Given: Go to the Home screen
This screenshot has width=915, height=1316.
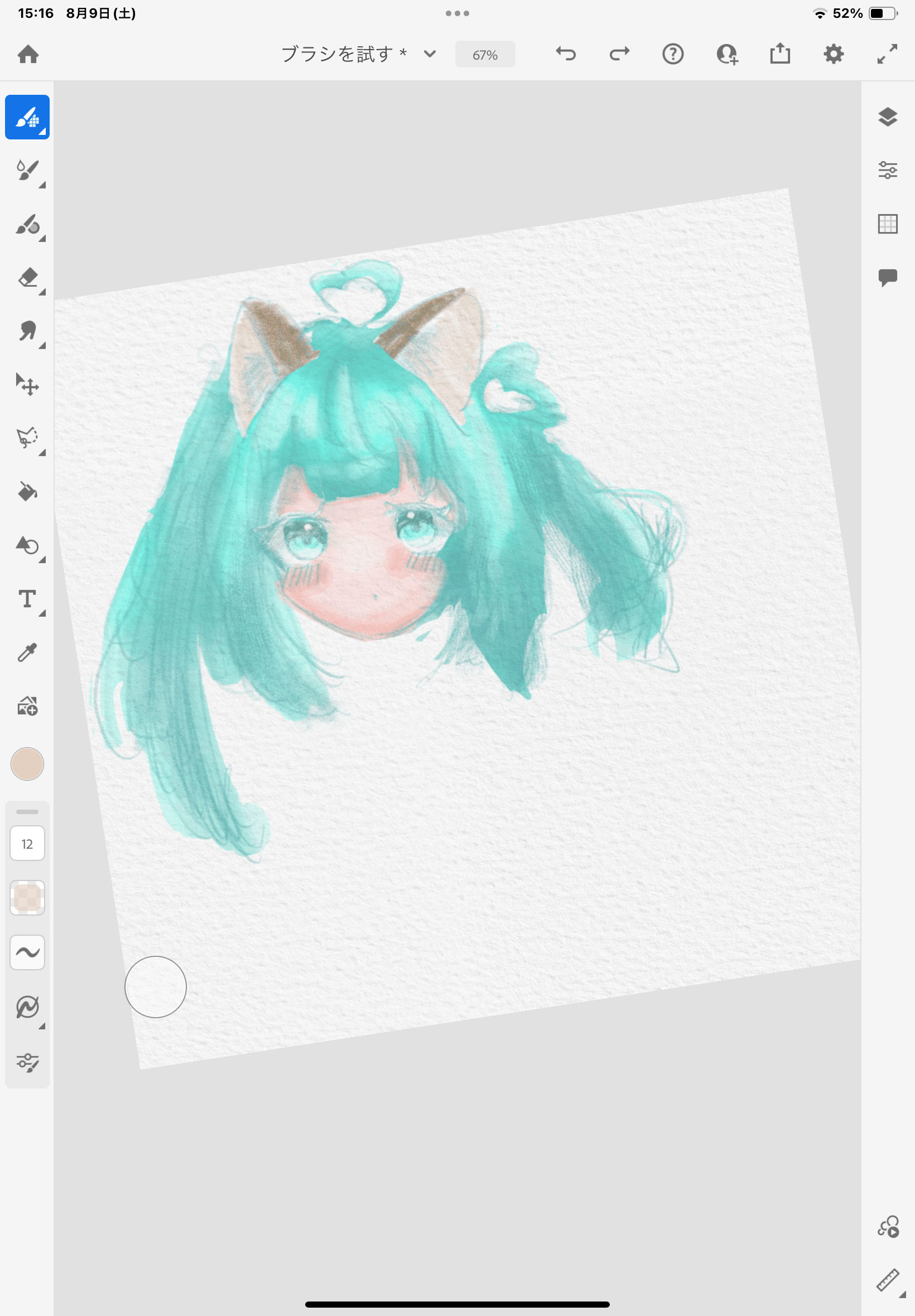Looking at the screenshot, I should (28, 55).
